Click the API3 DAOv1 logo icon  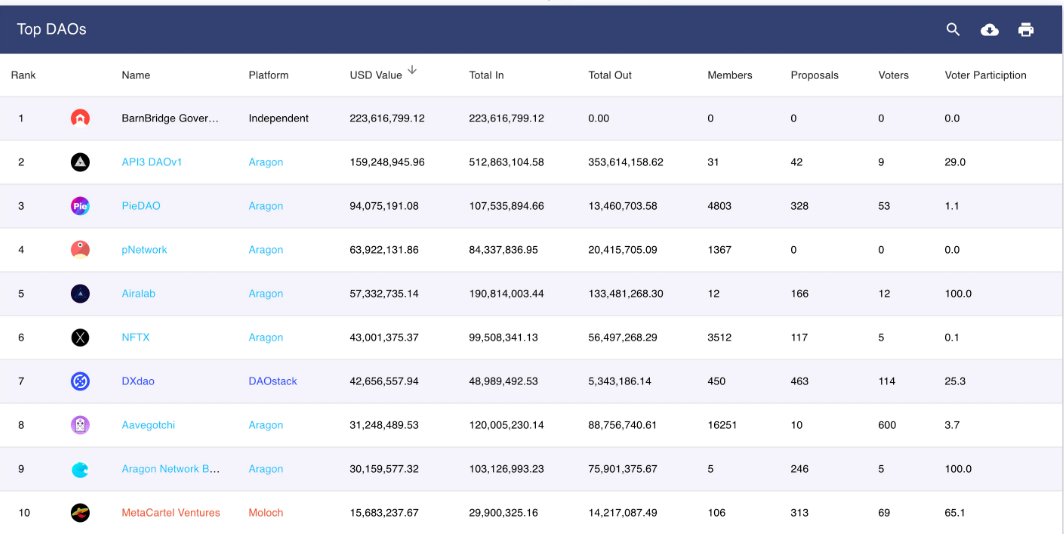click(x=80, y=162)
